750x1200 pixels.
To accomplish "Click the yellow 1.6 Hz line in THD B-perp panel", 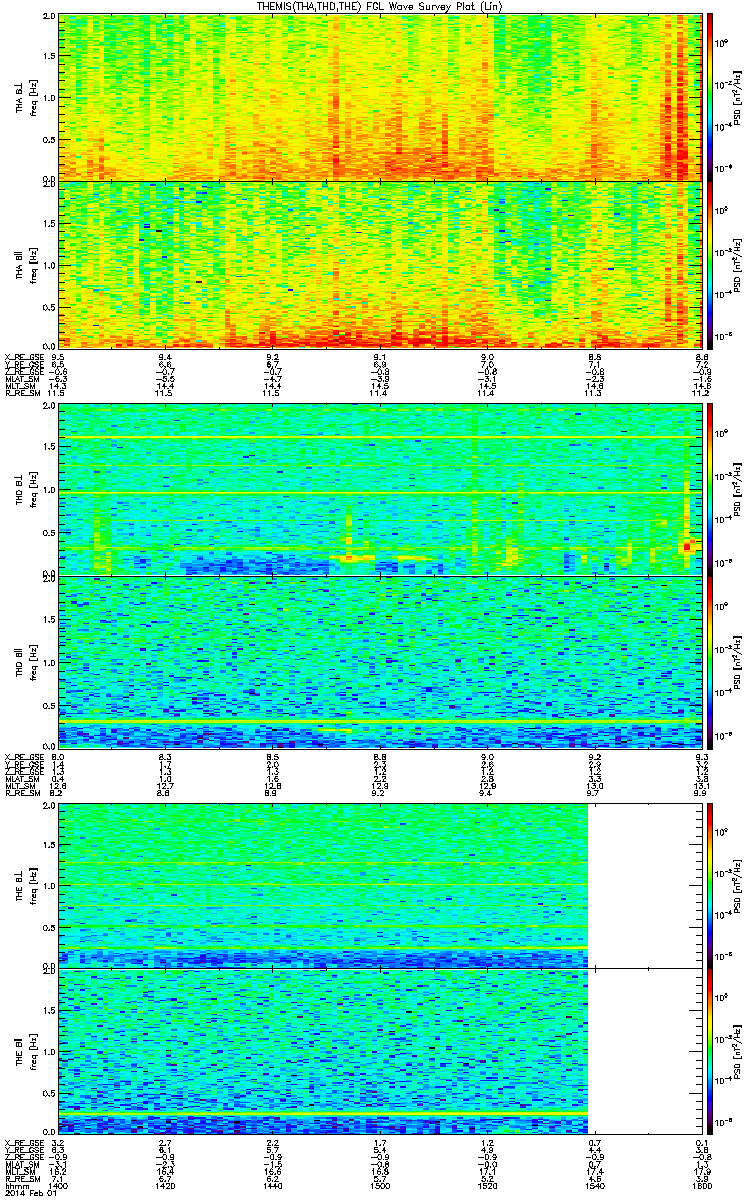I will (x=378, y=439).
